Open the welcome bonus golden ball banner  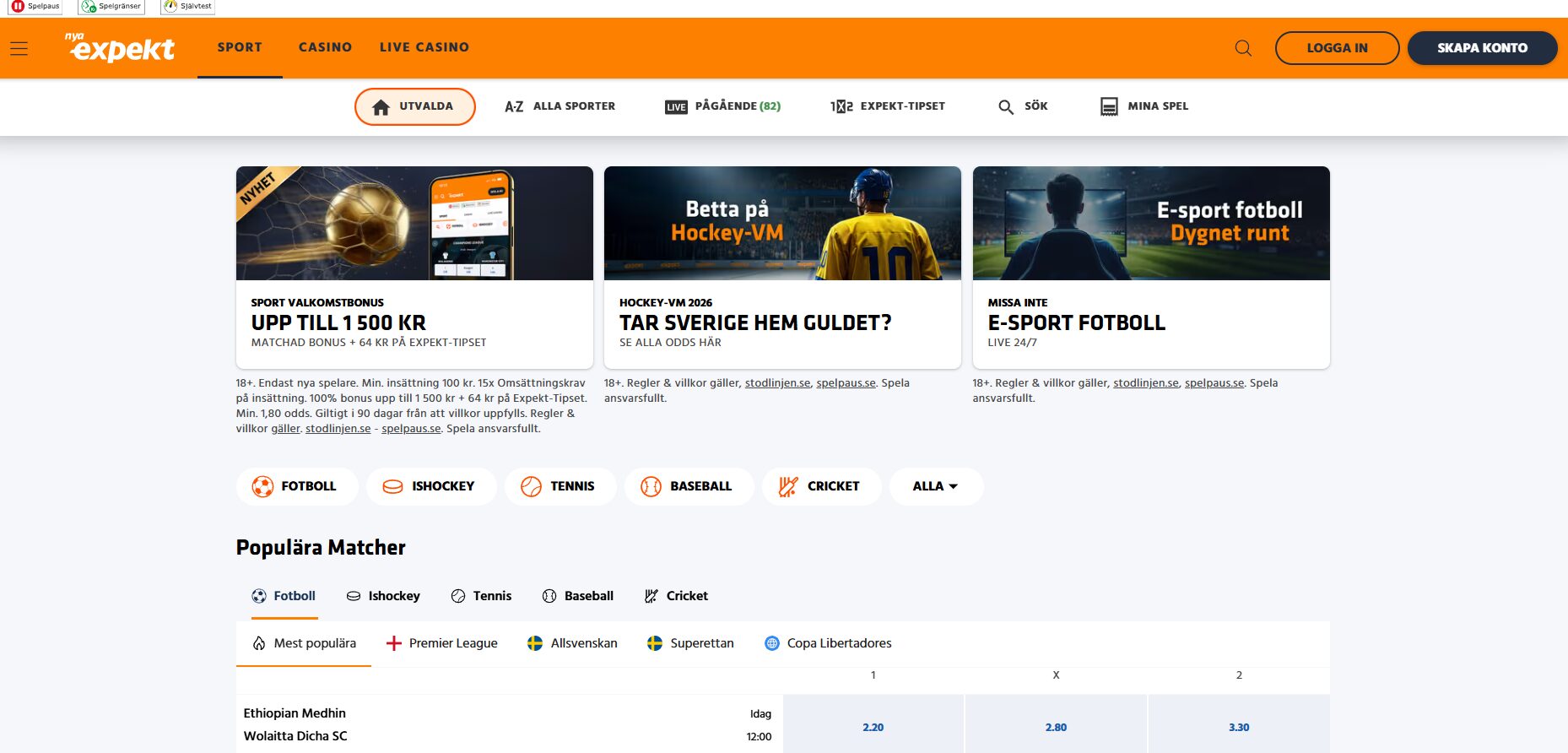414,223
